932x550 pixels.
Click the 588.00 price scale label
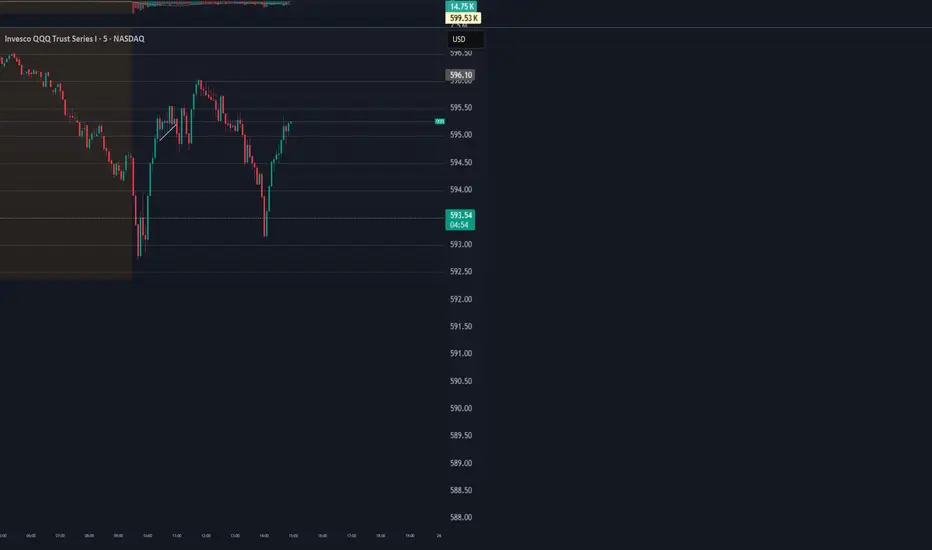pyautogui.click(x=461, y=517)
